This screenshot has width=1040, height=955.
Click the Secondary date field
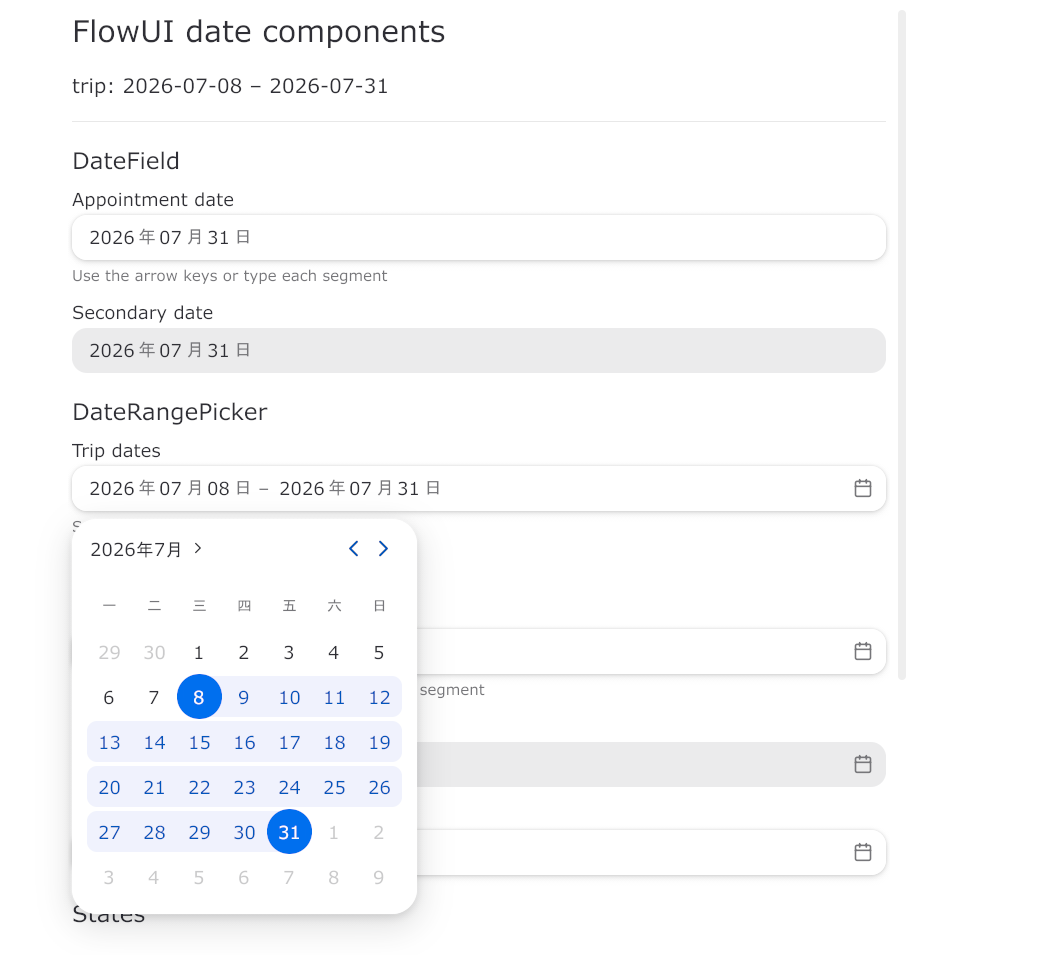point(479,350)
